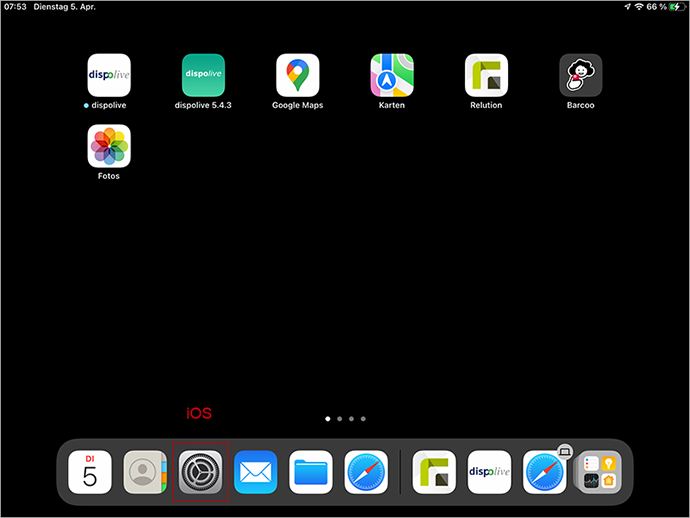Go to the fourth home screen page dot
Image resolution: width=690 pixels, height=518 pixels.
[x=363, y=419]
